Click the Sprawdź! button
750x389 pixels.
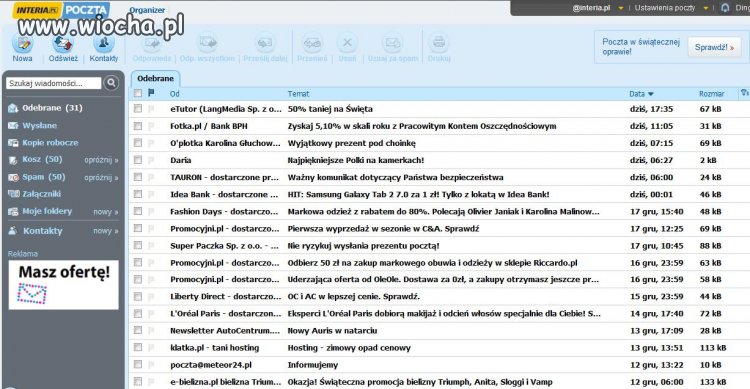click(714, 47)
